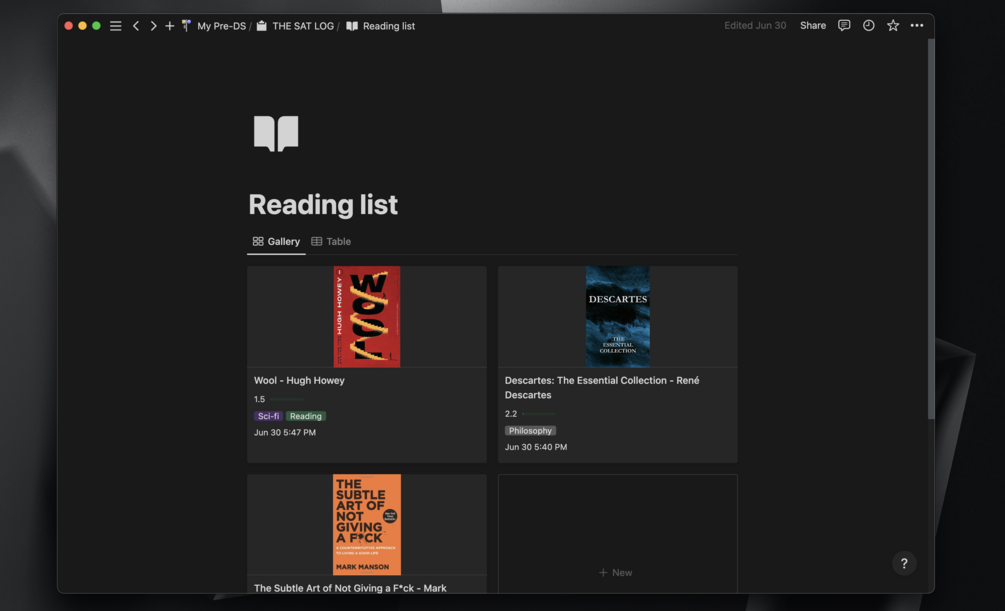Go back with the left arrow
The height and width of the screenshot is (611, 1005).
[136, 26]
